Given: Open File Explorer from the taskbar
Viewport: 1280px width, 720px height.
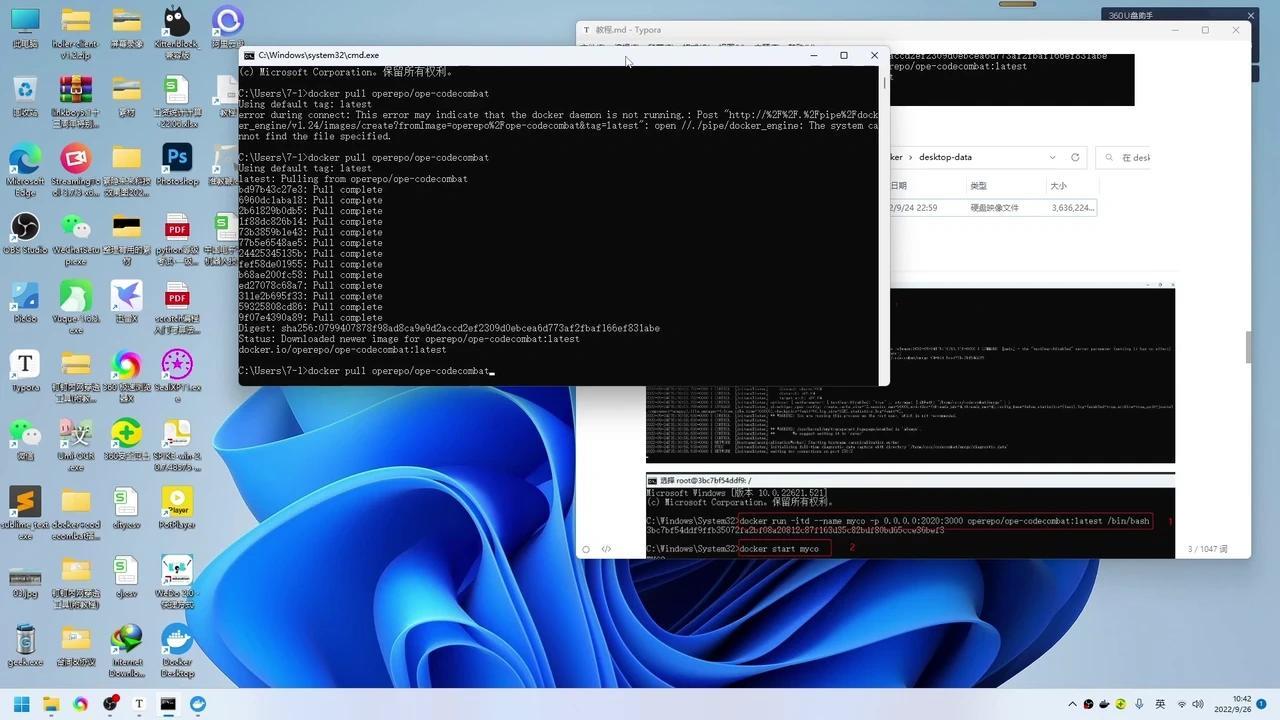Looking at the screenshot, I should pos(50,705).
